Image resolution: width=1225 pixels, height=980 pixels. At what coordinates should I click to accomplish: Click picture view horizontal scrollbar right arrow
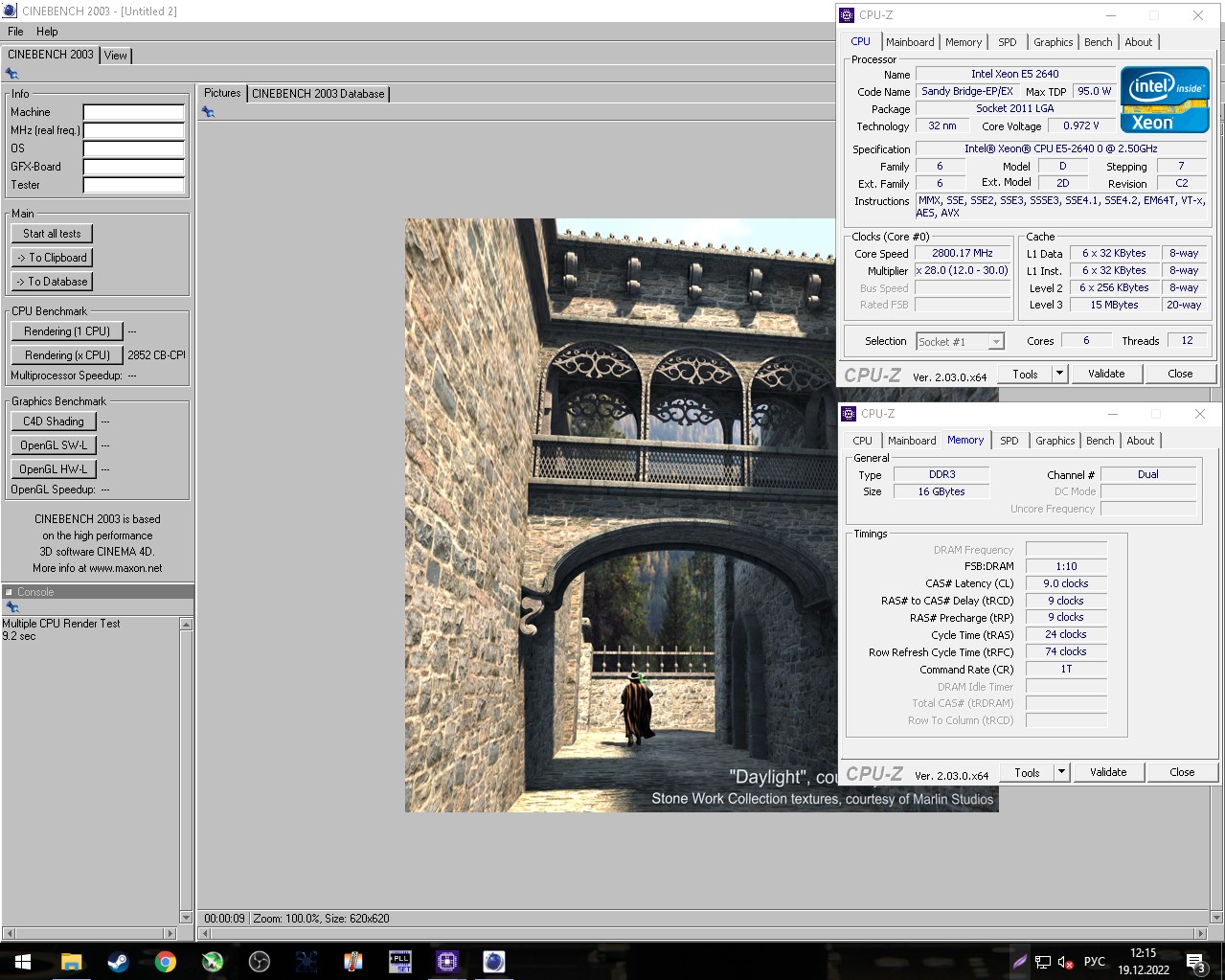click(1201, 933)
